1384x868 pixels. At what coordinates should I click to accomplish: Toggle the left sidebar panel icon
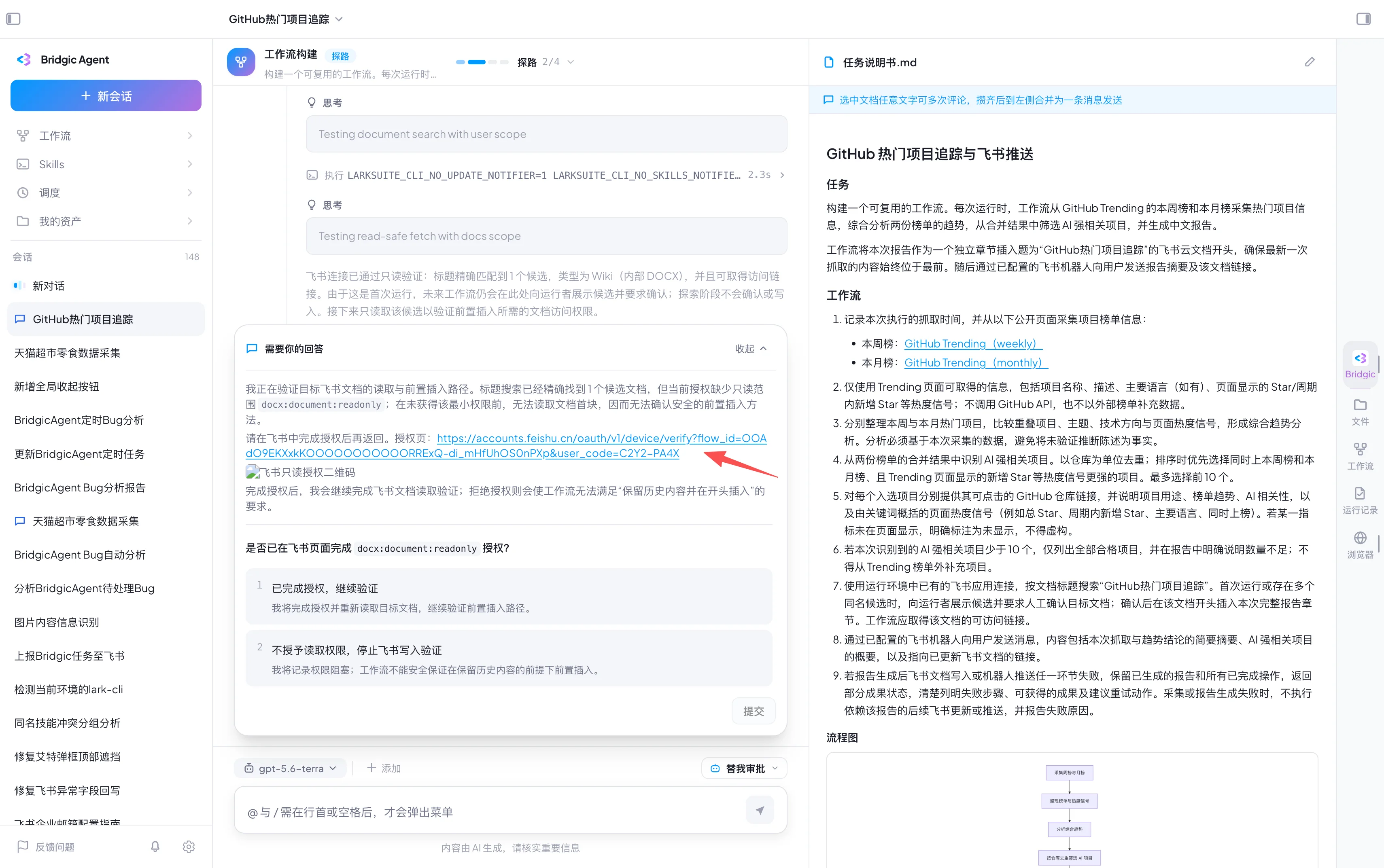[13, 19]
